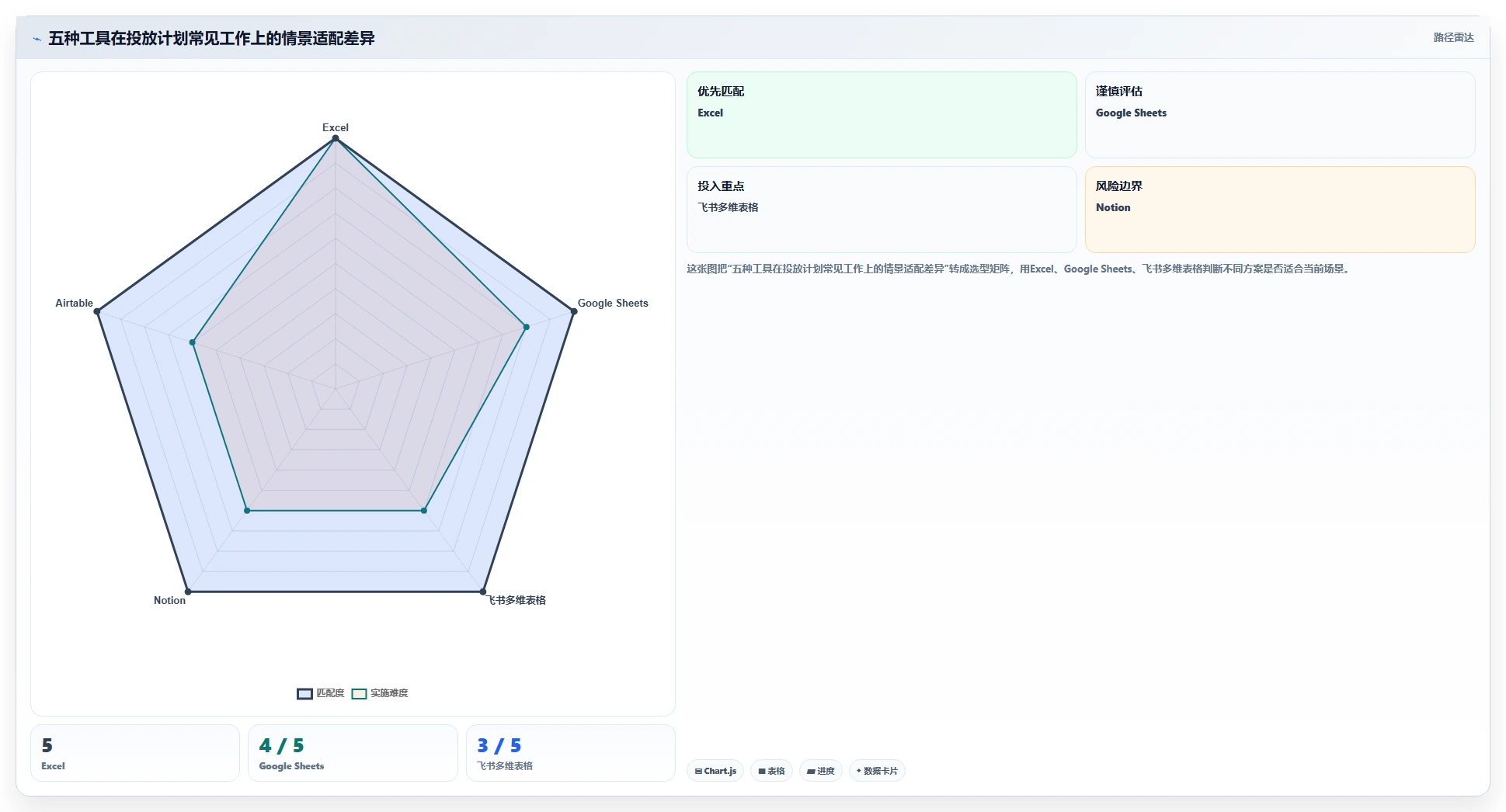This screenshot has height=812, width=1506.
Task: Click the description paragraph starting with 这张图把
Action: 1019,269
